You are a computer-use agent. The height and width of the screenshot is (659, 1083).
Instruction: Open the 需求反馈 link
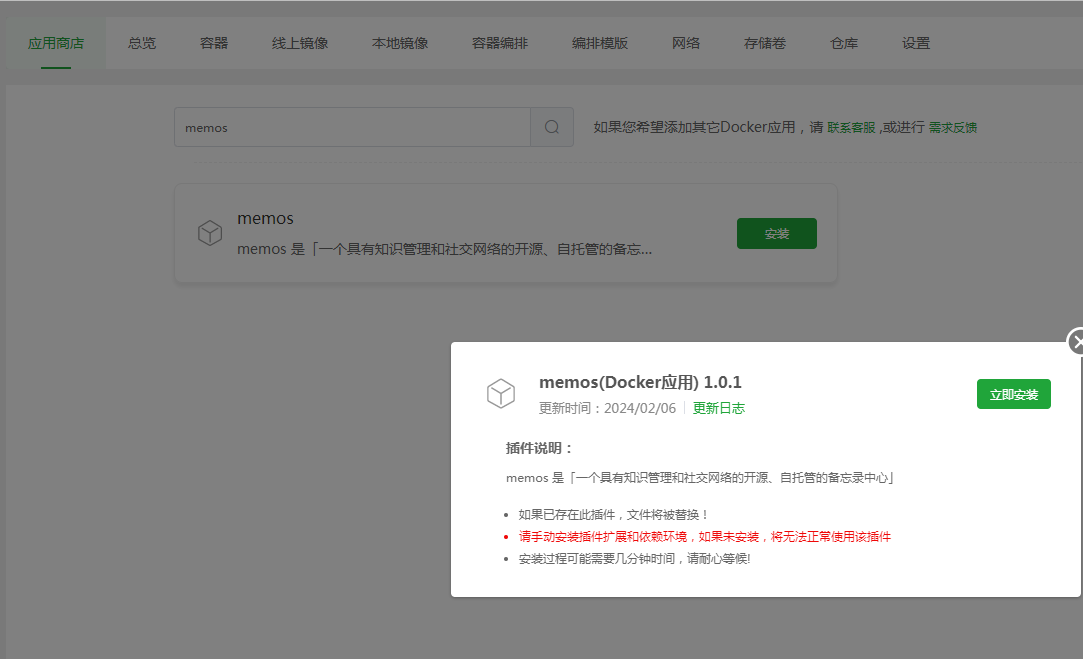point(952,127)
